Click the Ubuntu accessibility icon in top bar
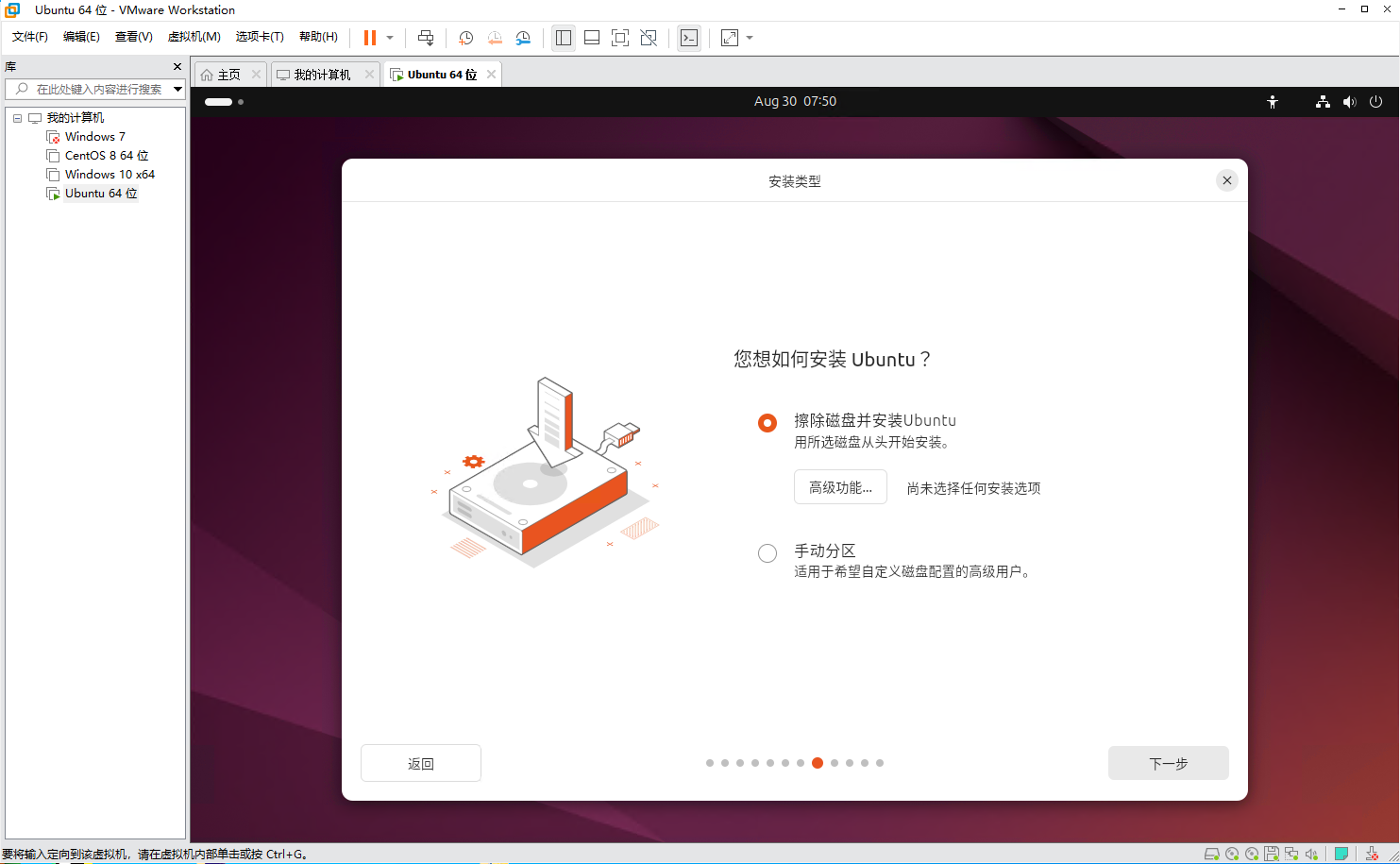Image resolution: width=1400 pixels, height=864 pixels. click(x=1273, y=102)
